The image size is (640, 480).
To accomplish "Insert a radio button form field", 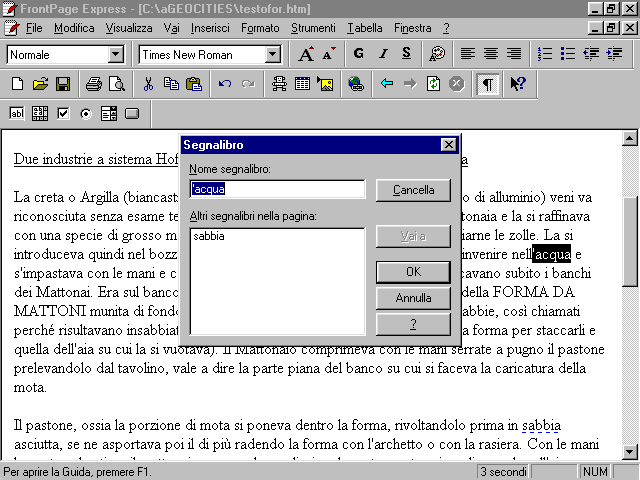I will (x=86, y=114).
